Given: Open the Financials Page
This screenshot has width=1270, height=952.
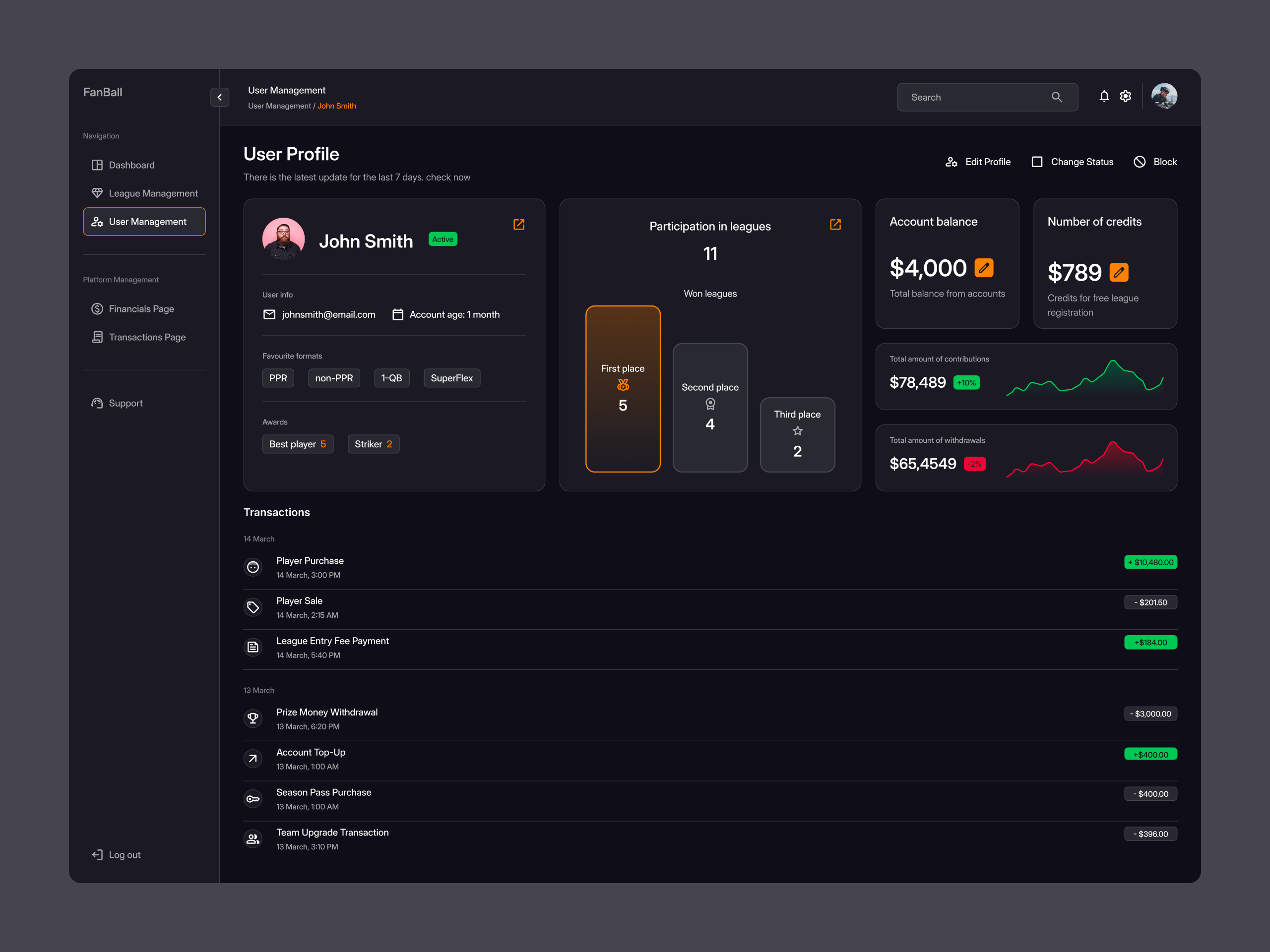Looking at the screenshot, I should point(141,309).
